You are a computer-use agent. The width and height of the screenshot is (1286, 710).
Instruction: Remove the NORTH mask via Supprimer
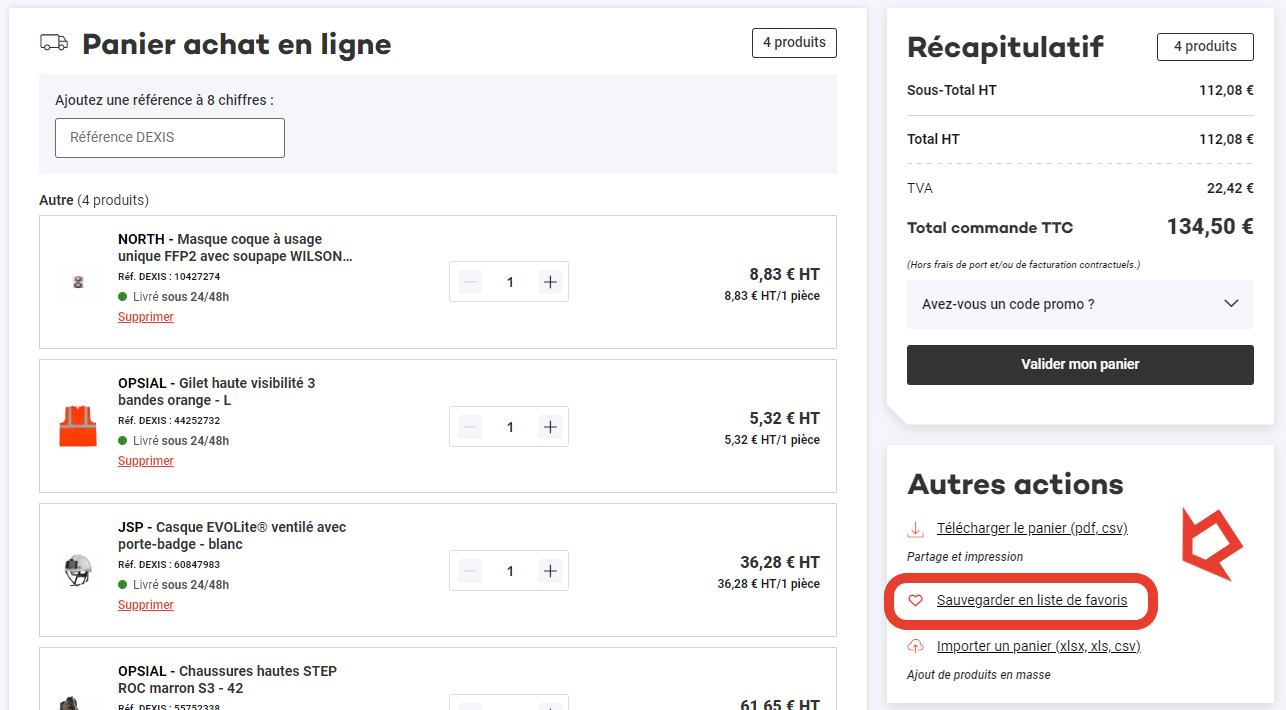click(x=146, y=317)
